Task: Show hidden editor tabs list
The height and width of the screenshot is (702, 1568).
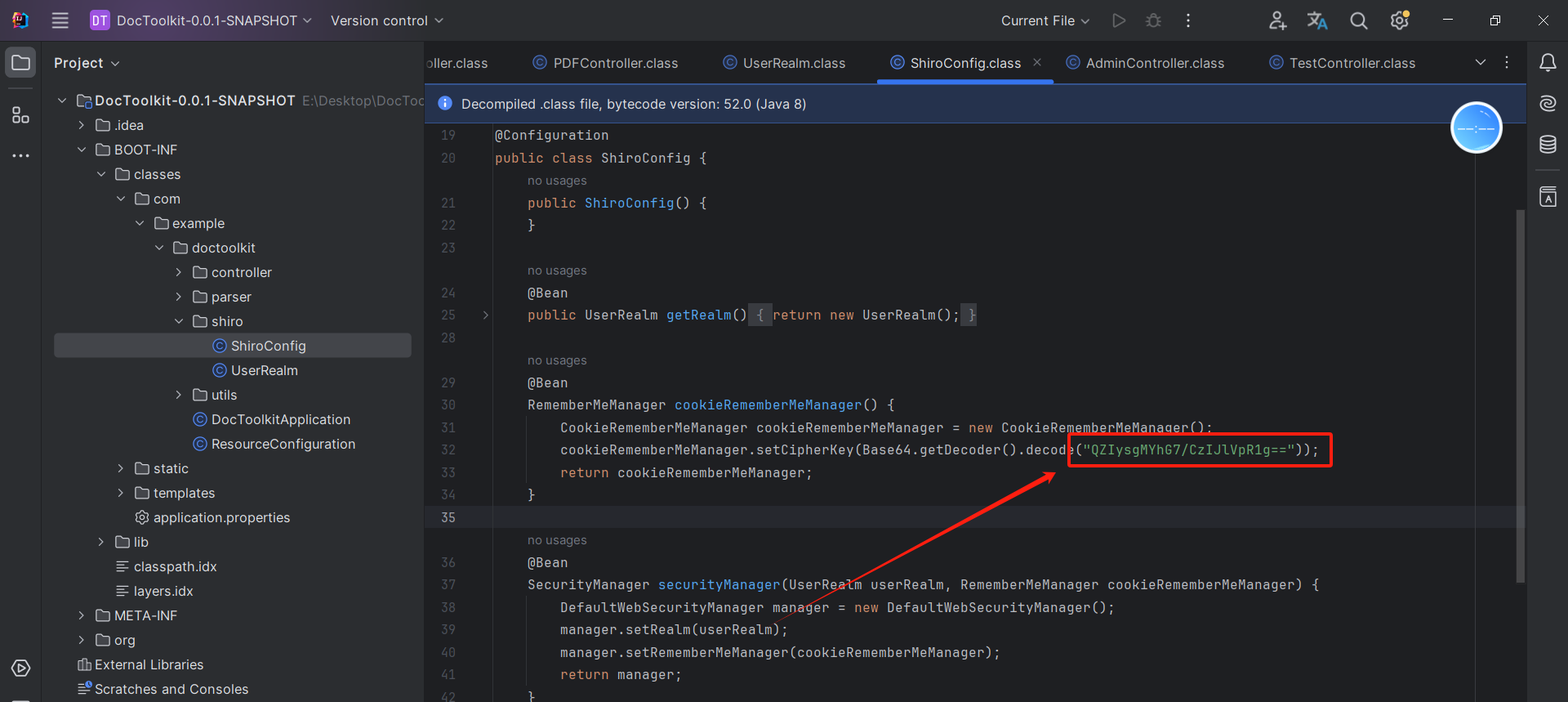Action: point(1481,63)
